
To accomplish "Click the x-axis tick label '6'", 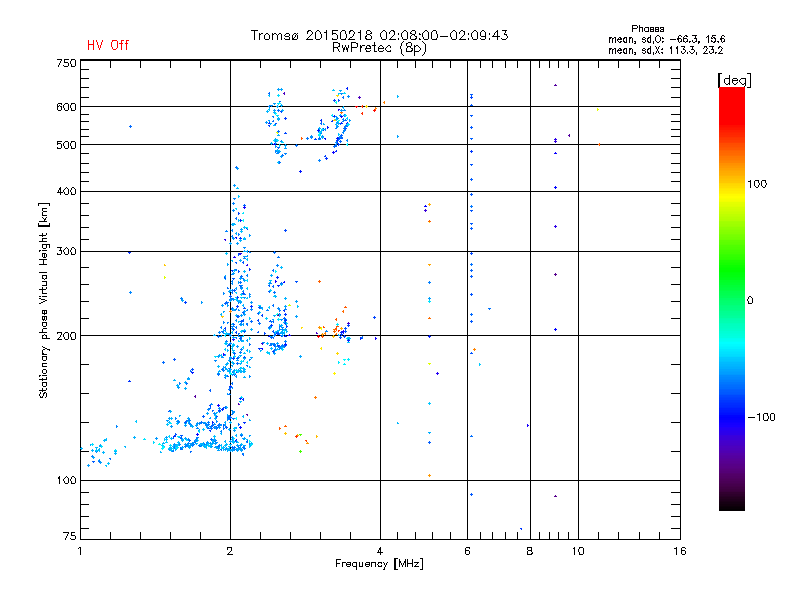I will click(x=467, y=551).
